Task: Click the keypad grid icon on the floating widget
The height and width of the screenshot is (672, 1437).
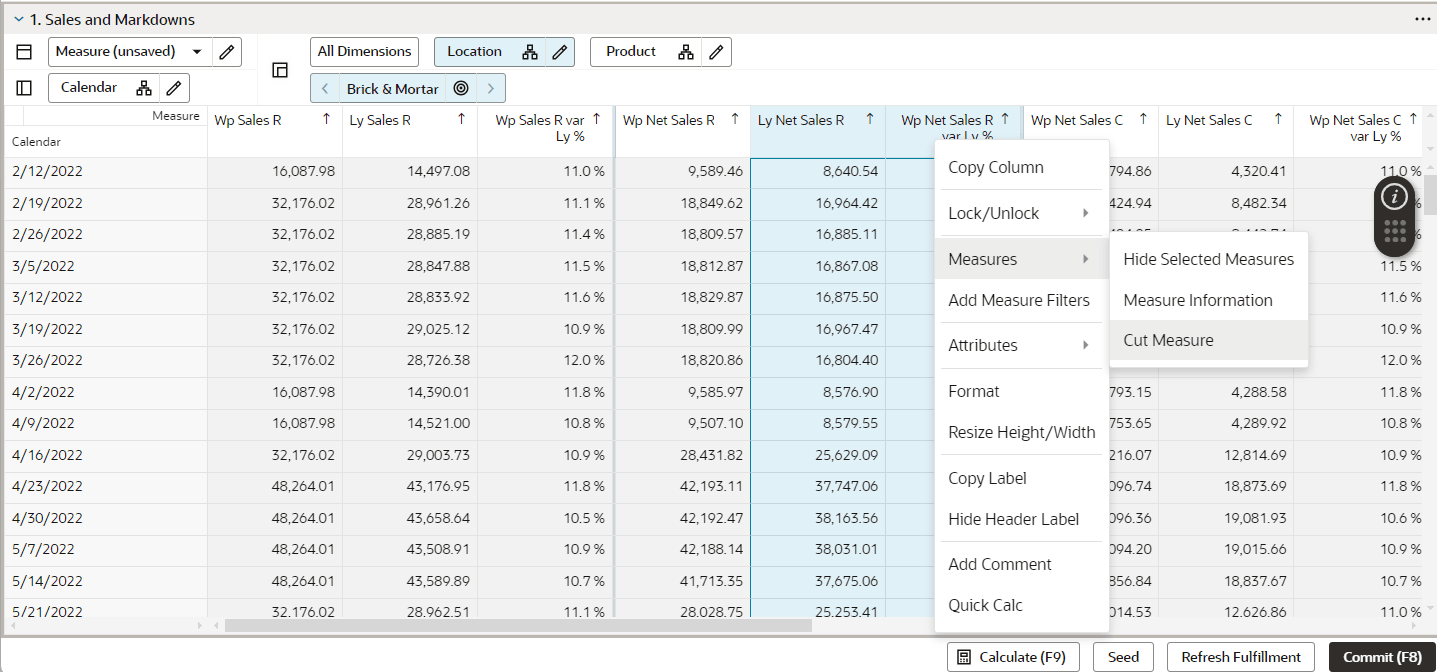Action: click(x=1395, y=232)
